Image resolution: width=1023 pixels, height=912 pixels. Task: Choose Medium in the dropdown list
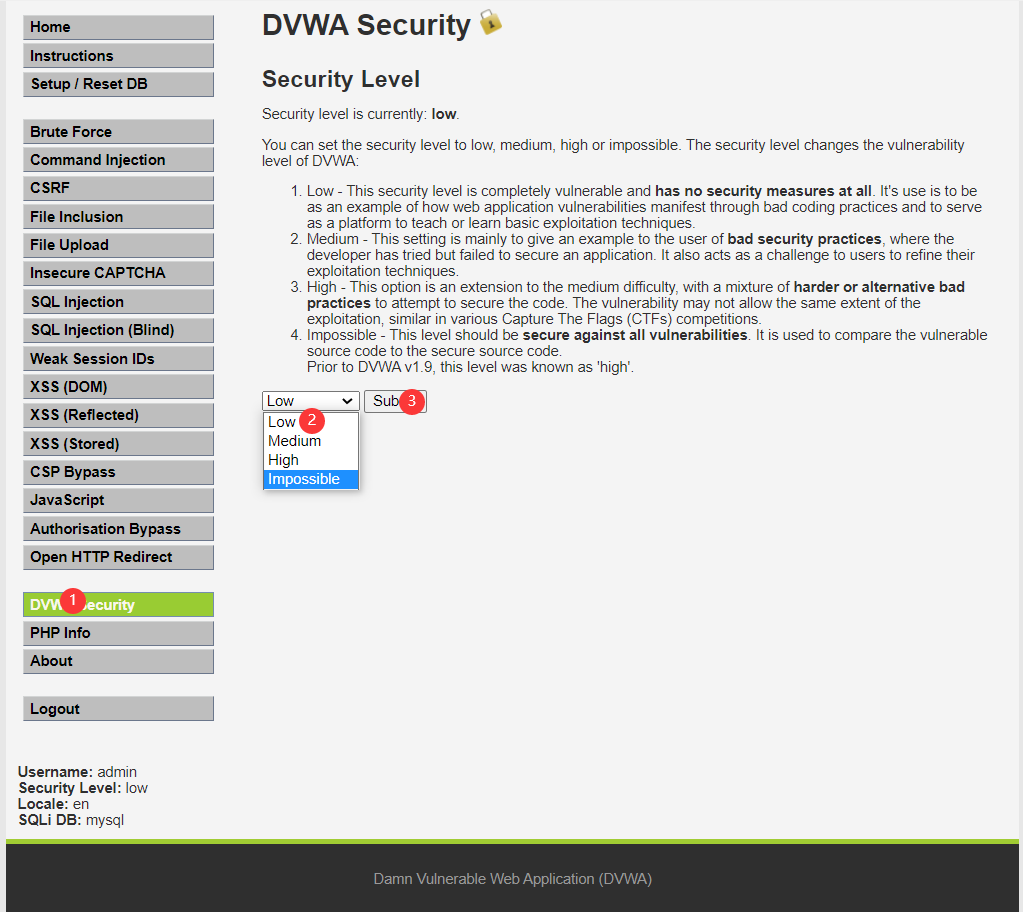(311, 441)
